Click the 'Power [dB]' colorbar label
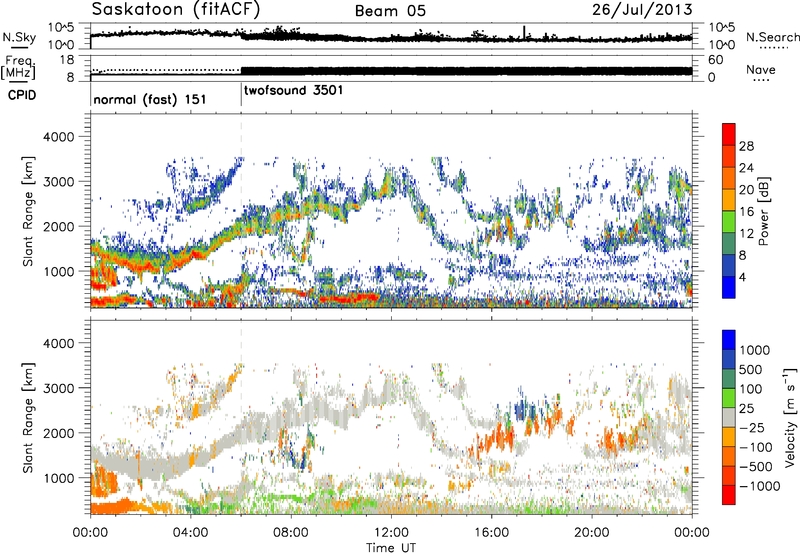Viewport: 800px width, 554px height. 763,211
